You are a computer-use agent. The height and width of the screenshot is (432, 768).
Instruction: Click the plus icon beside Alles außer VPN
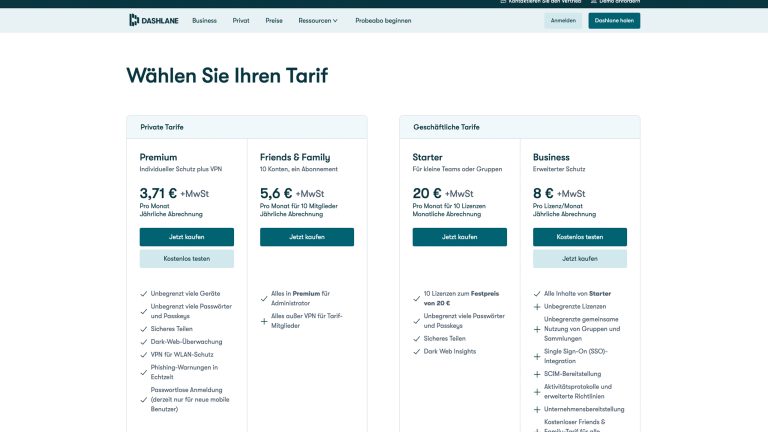point(264,321)
